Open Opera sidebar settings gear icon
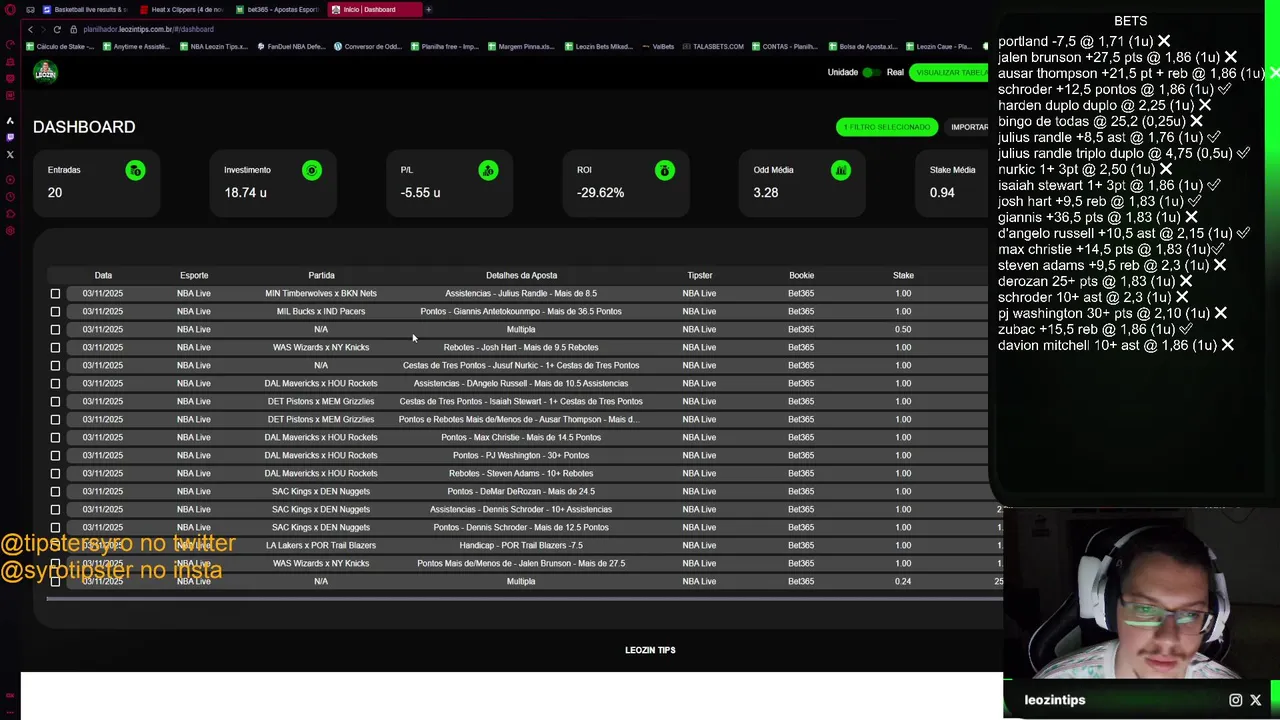The image size is (1280, 720). click(10, 231)
